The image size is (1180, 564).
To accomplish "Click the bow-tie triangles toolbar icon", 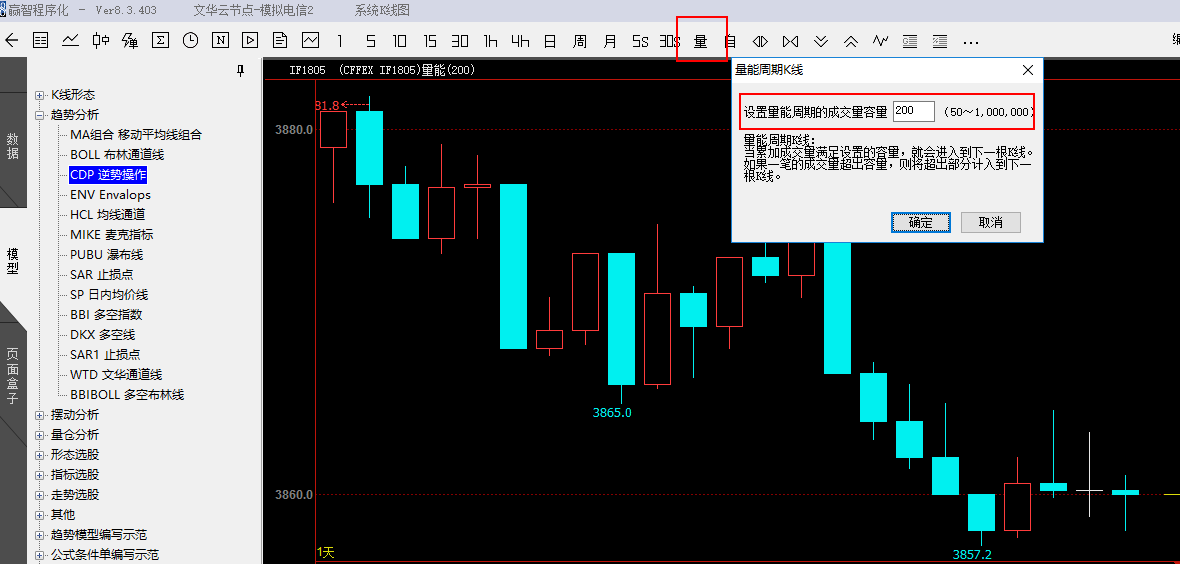I will tap(790, 41).
